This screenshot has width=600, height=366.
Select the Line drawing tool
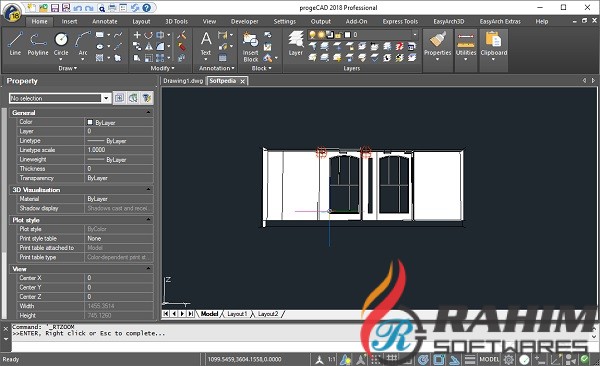point(15,43)
